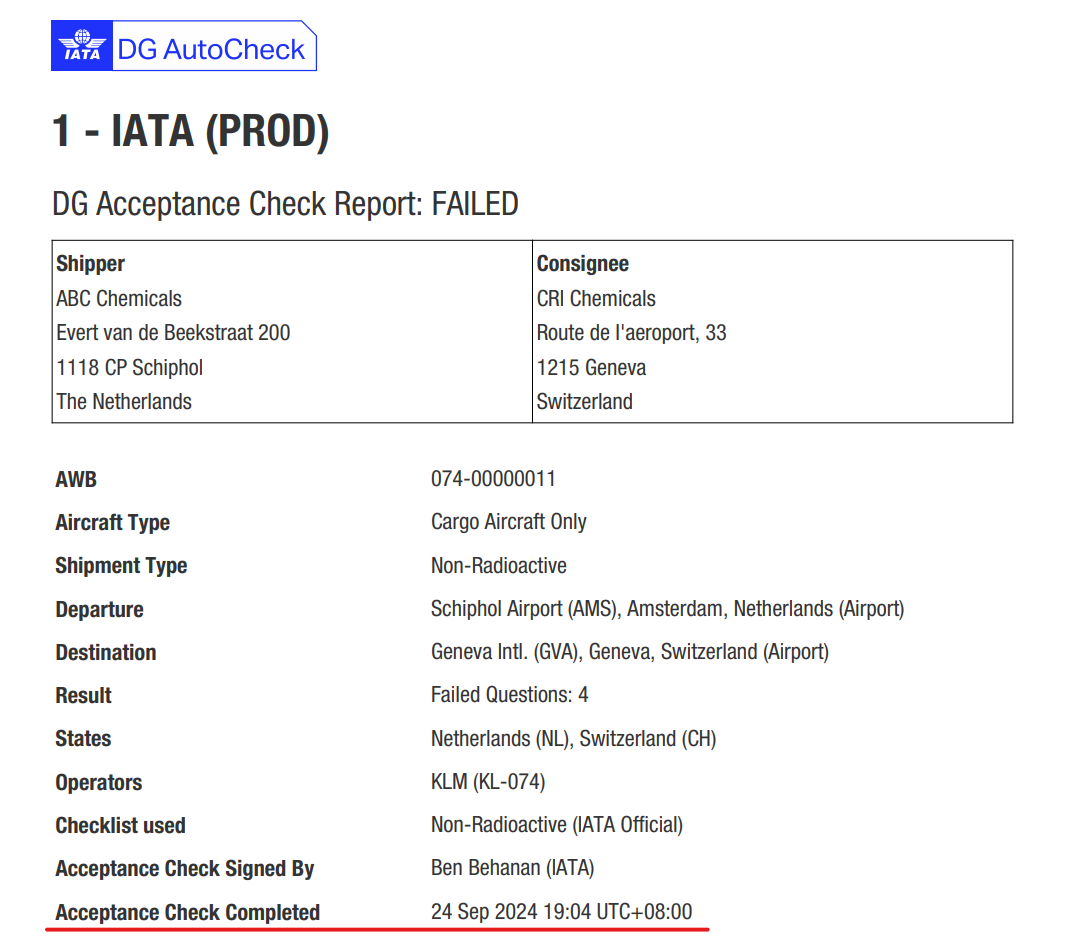Select "The Netherlands" in shipper box

pyautogui.click(x=124, y=401)
